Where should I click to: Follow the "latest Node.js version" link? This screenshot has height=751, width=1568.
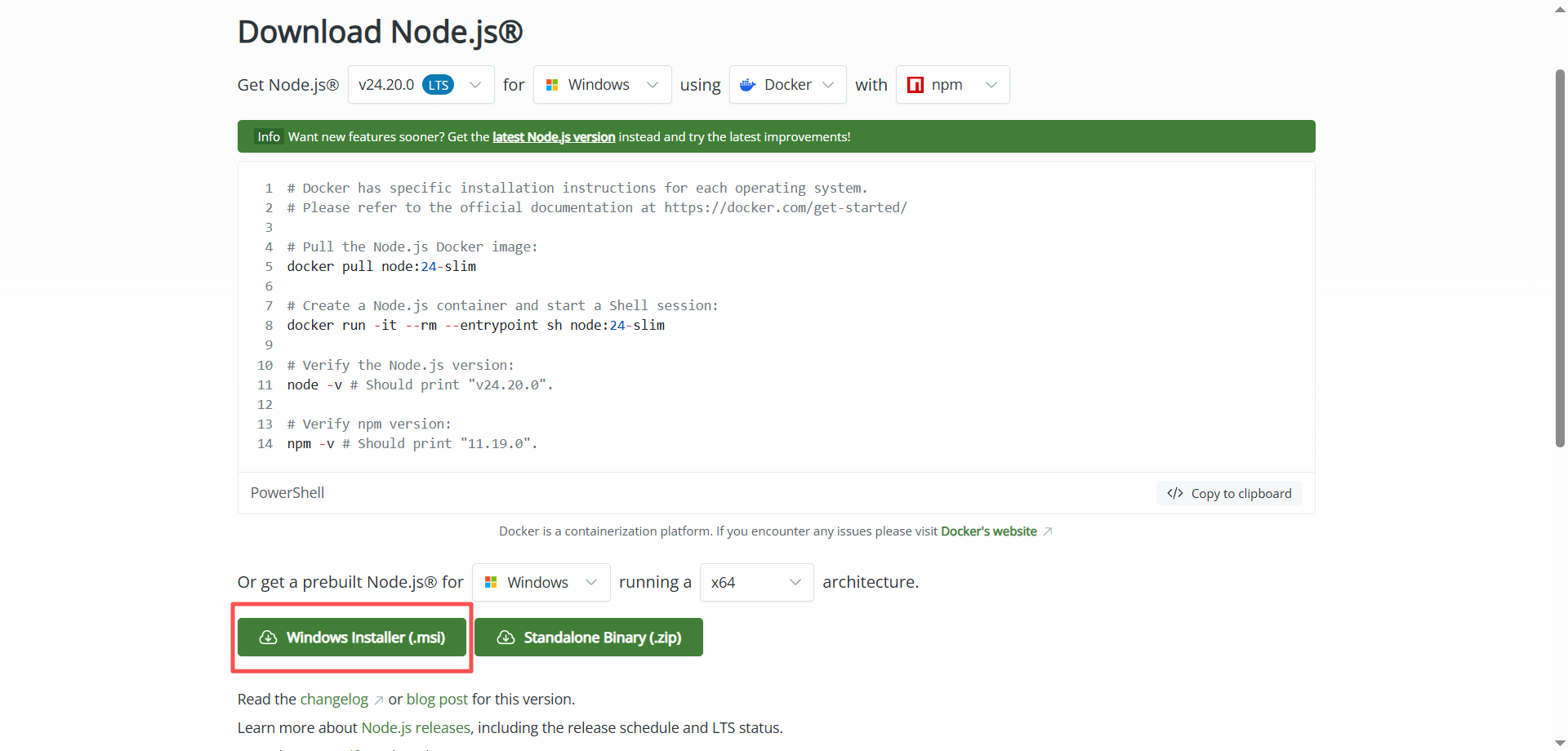554,137
